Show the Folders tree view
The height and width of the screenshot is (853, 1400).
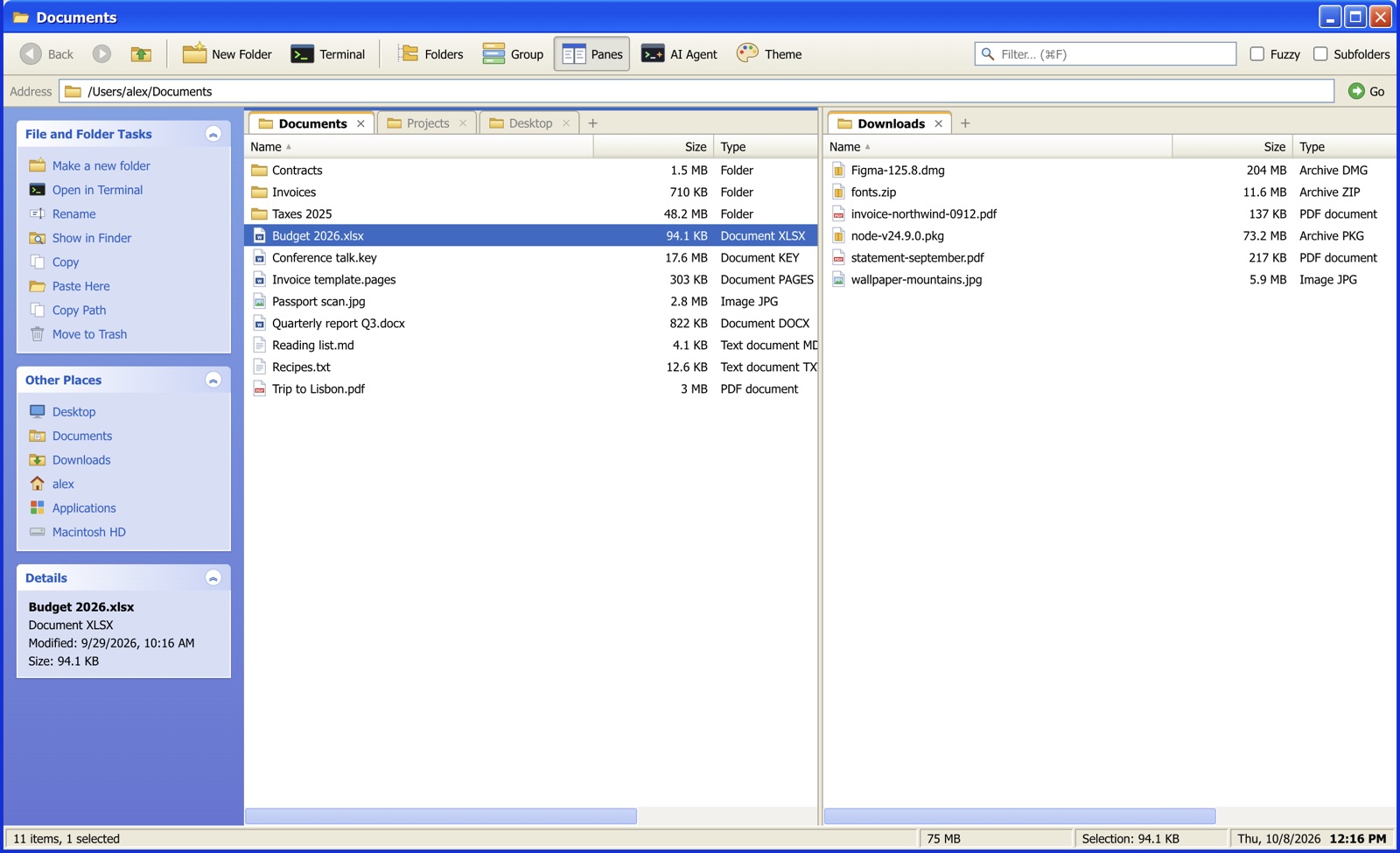point(430,54)
